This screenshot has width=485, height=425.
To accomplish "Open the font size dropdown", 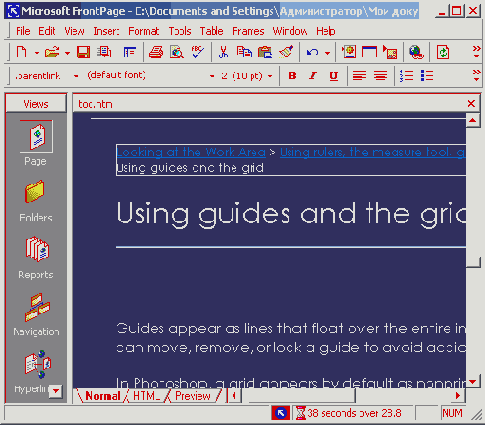I will point(270,76).
